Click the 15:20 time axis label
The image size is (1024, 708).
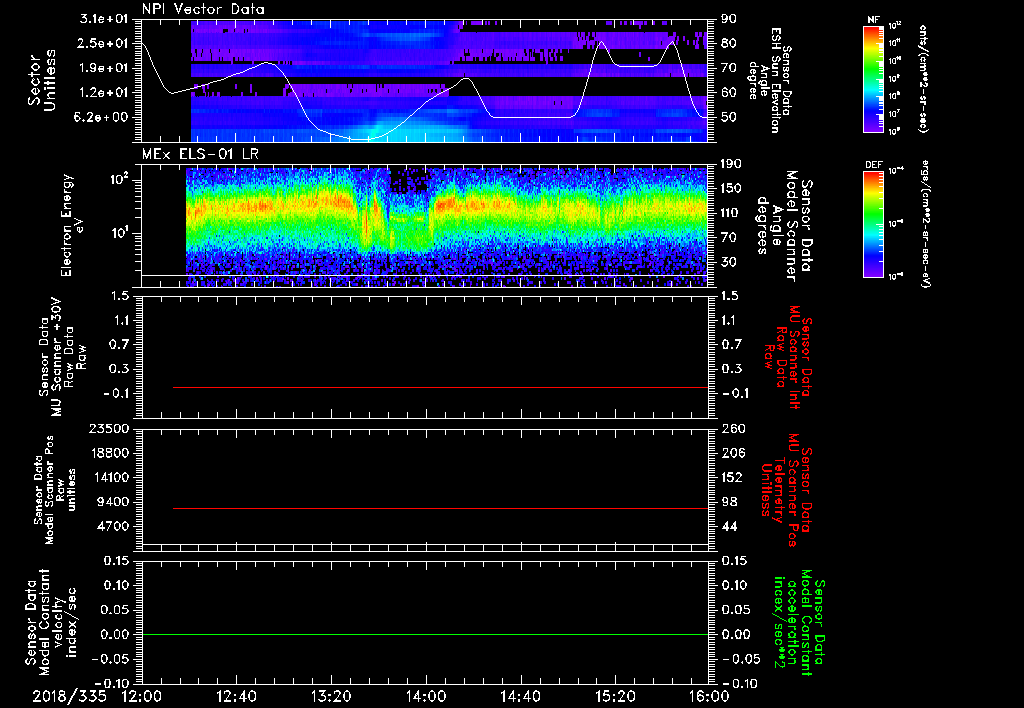[x=615, y=696]
